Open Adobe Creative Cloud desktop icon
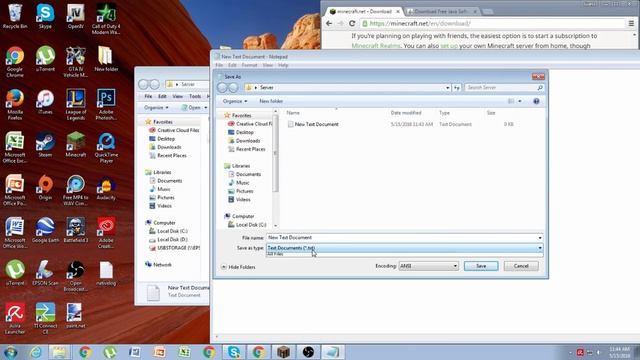 [x=106, y=233]
